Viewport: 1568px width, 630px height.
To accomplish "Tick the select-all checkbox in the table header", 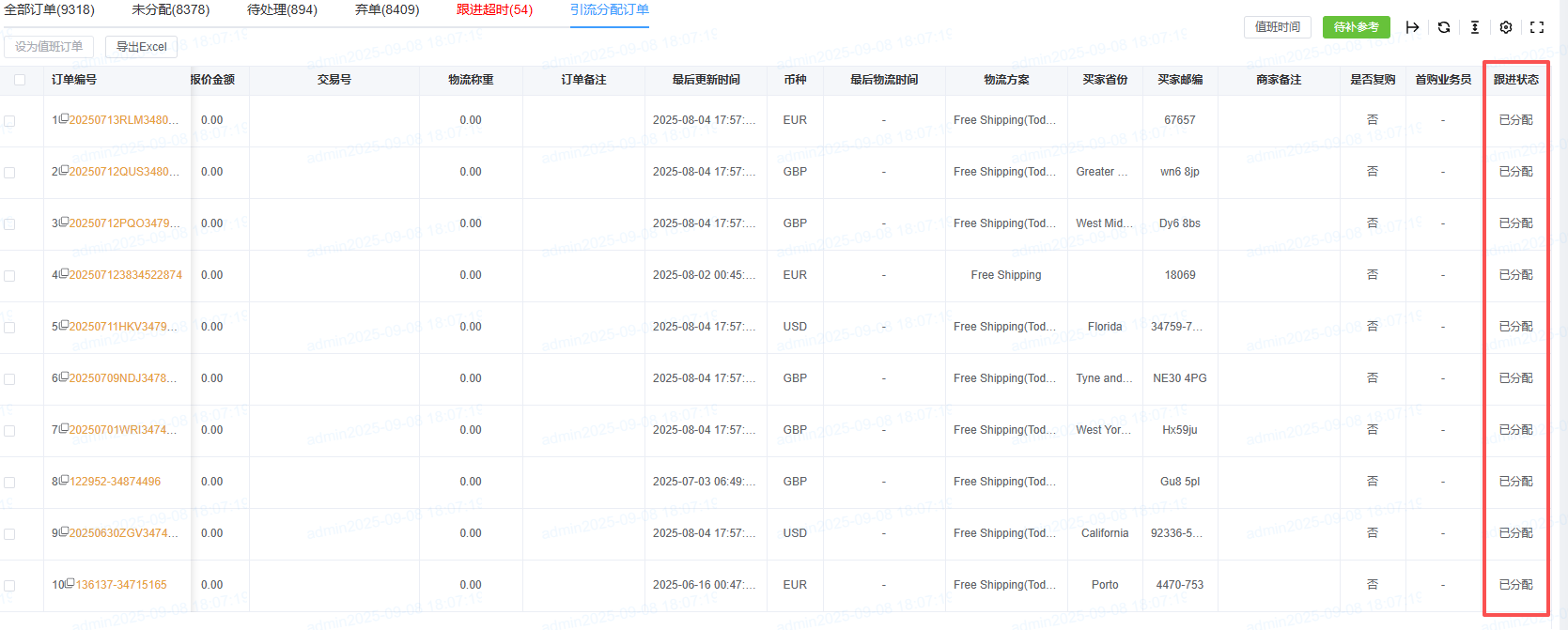I will 20,80.
